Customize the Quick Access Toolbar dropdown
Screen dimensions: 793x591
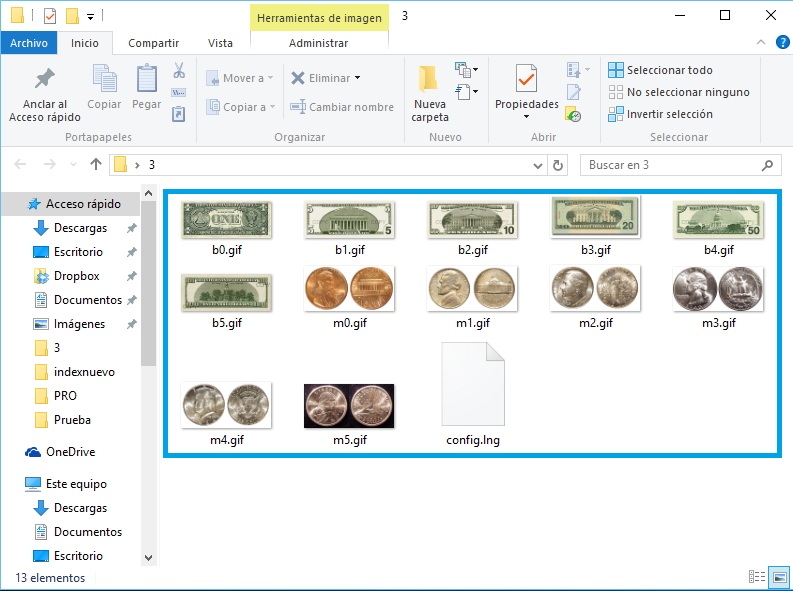pos(91,17)
